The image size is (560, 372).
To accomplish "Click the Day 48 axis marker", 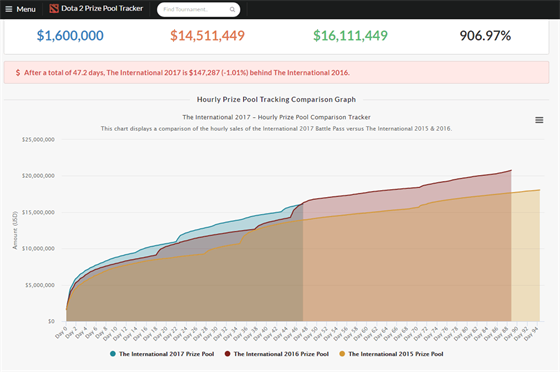I will pyautogui.click(x=302, y=332).
